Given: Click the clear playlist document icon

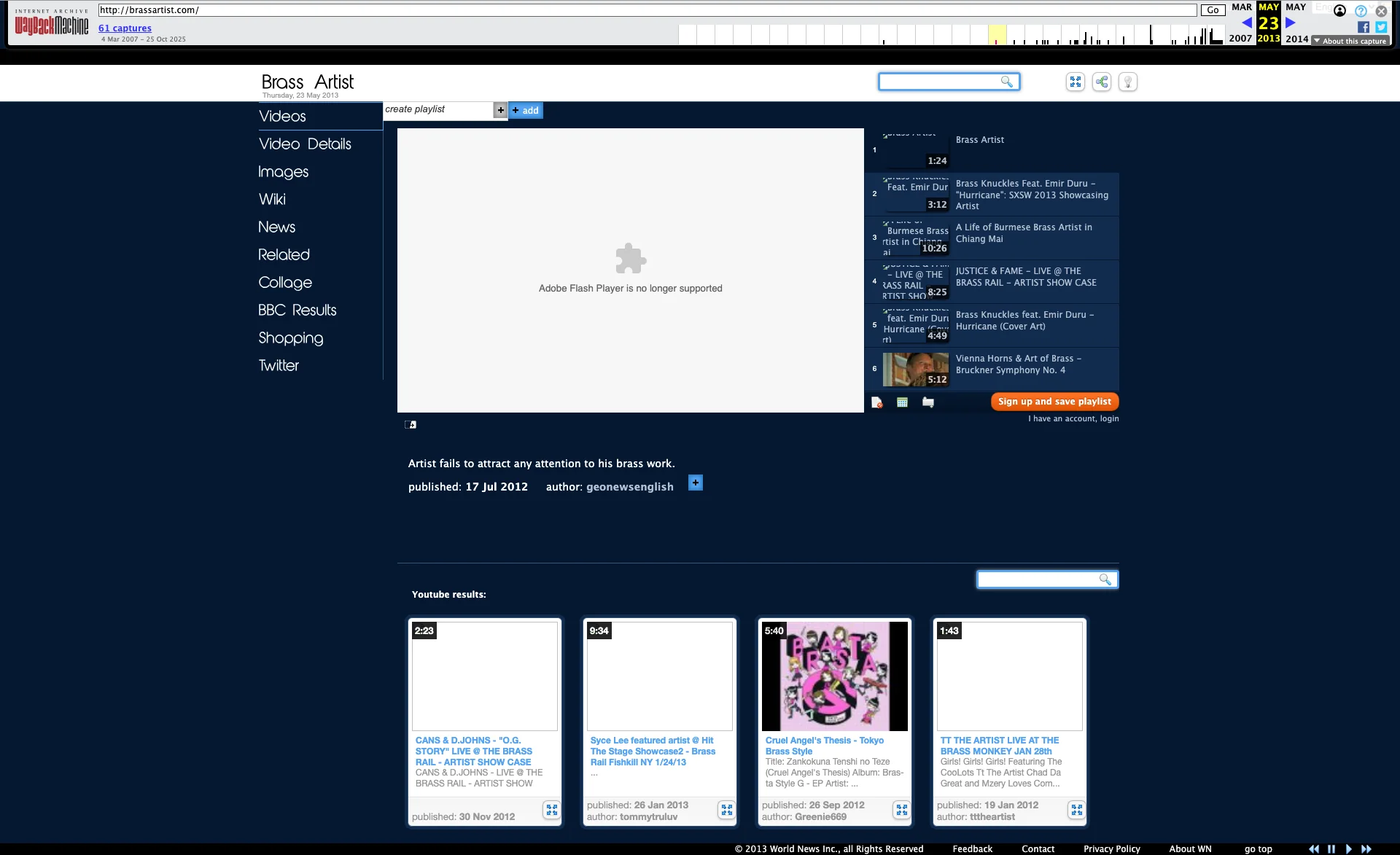Looking at the screenshot, I should coord(877,402).
